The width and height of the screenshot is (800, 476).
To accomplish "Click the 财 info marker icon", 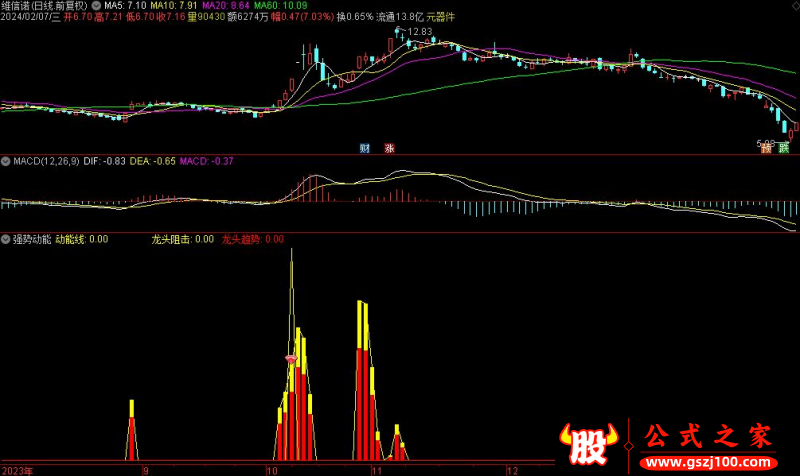I will click(x=364, y=149).
